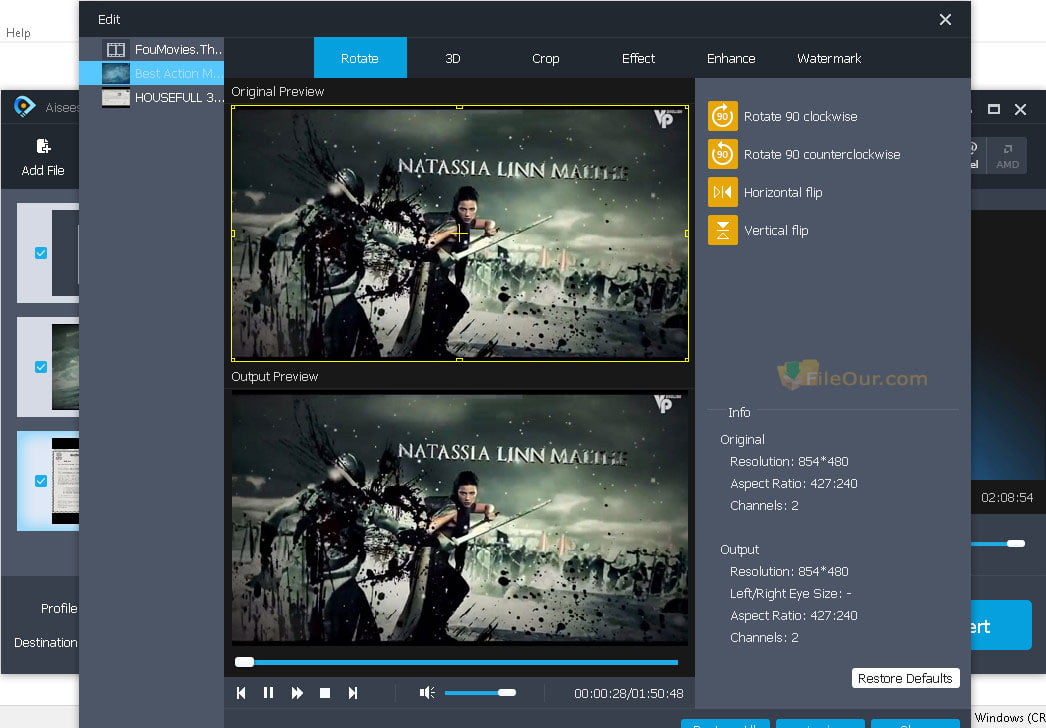Click the playback progress bar
The height and width of the screenshot is (728, 1046).
click(457, 663)
